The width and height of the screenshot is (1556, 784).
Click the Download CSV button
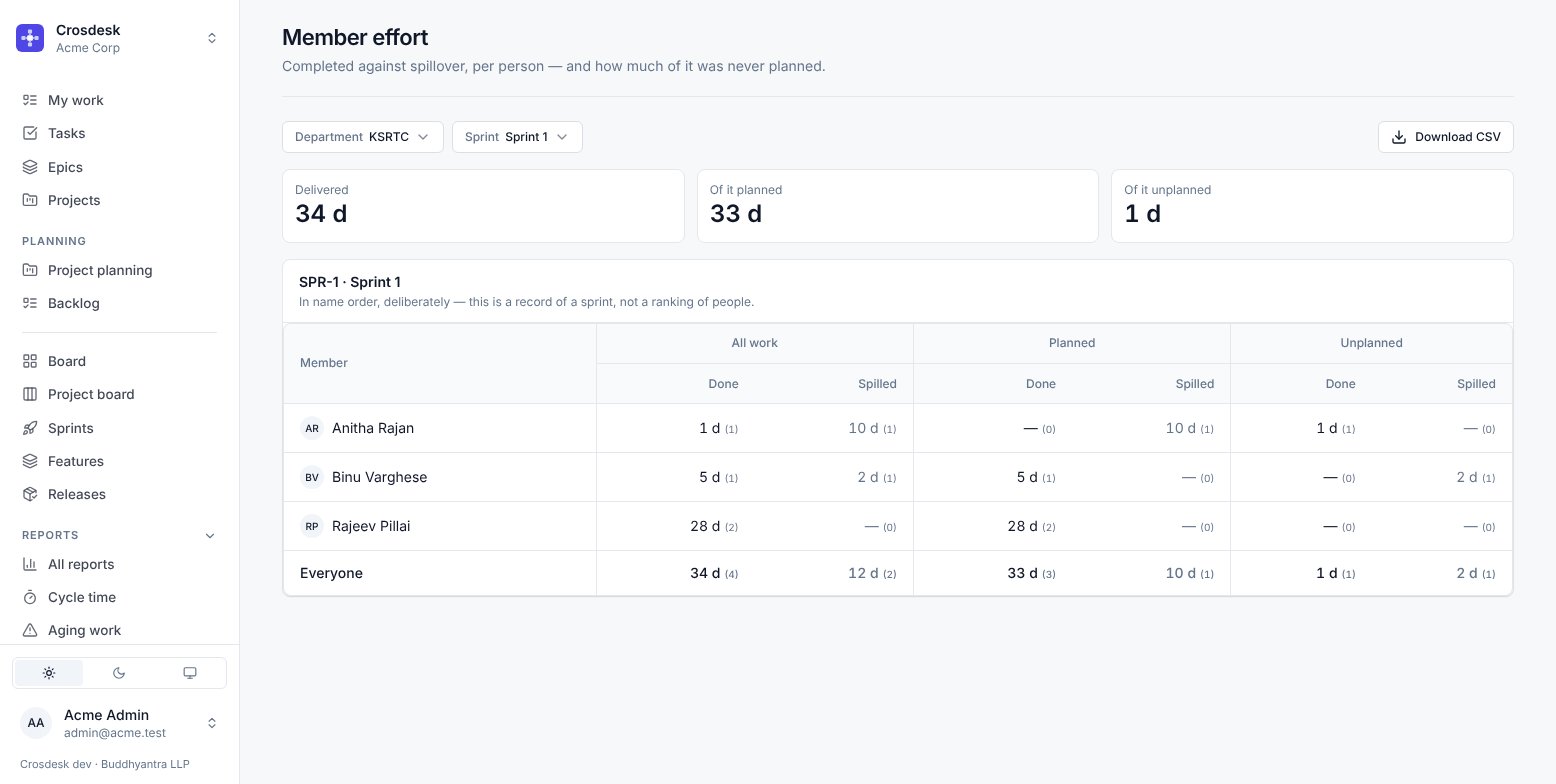[1446, 137]
